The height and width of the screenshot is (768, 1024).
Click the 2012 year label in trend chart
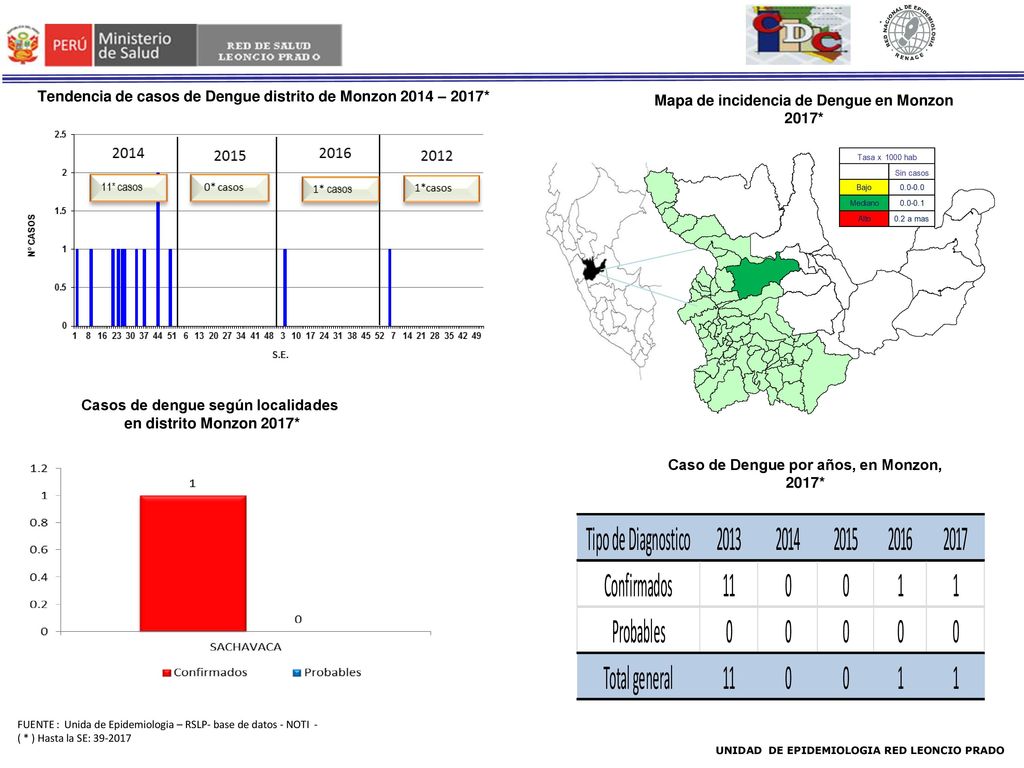(436, 155)
